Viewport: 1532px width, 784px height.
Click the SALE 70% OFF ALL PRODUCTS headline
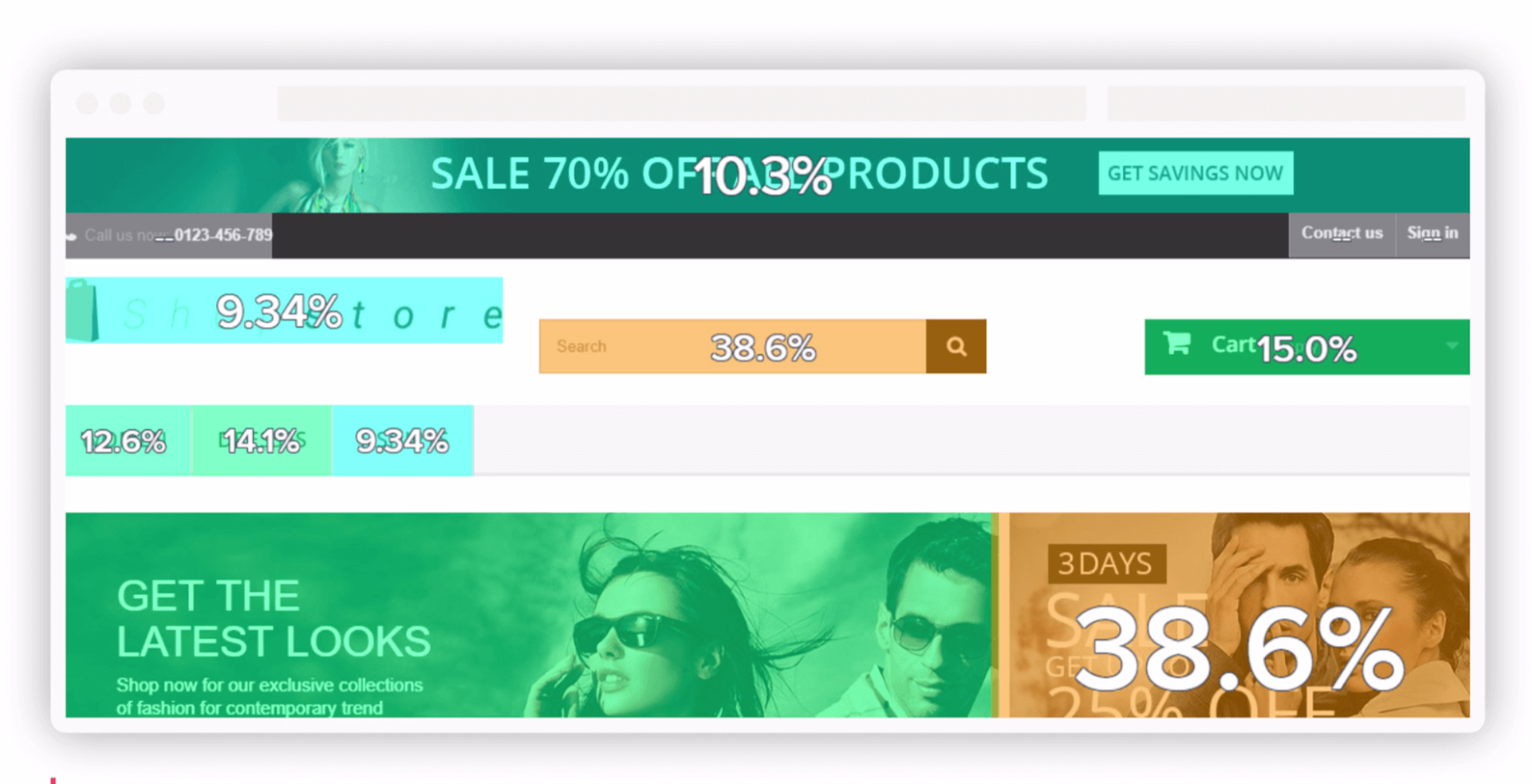pos(739,173)
